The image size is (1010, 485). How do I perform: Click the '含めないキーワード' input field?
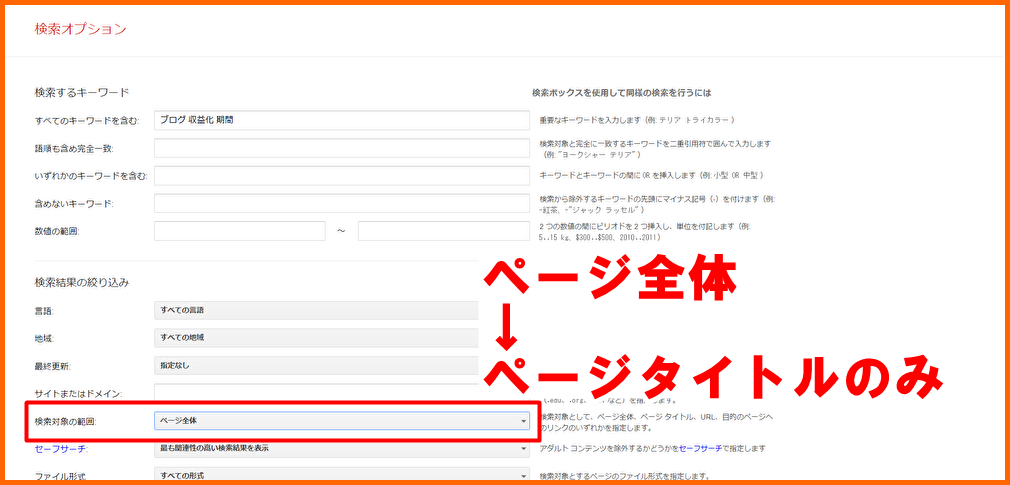(341, 204)
